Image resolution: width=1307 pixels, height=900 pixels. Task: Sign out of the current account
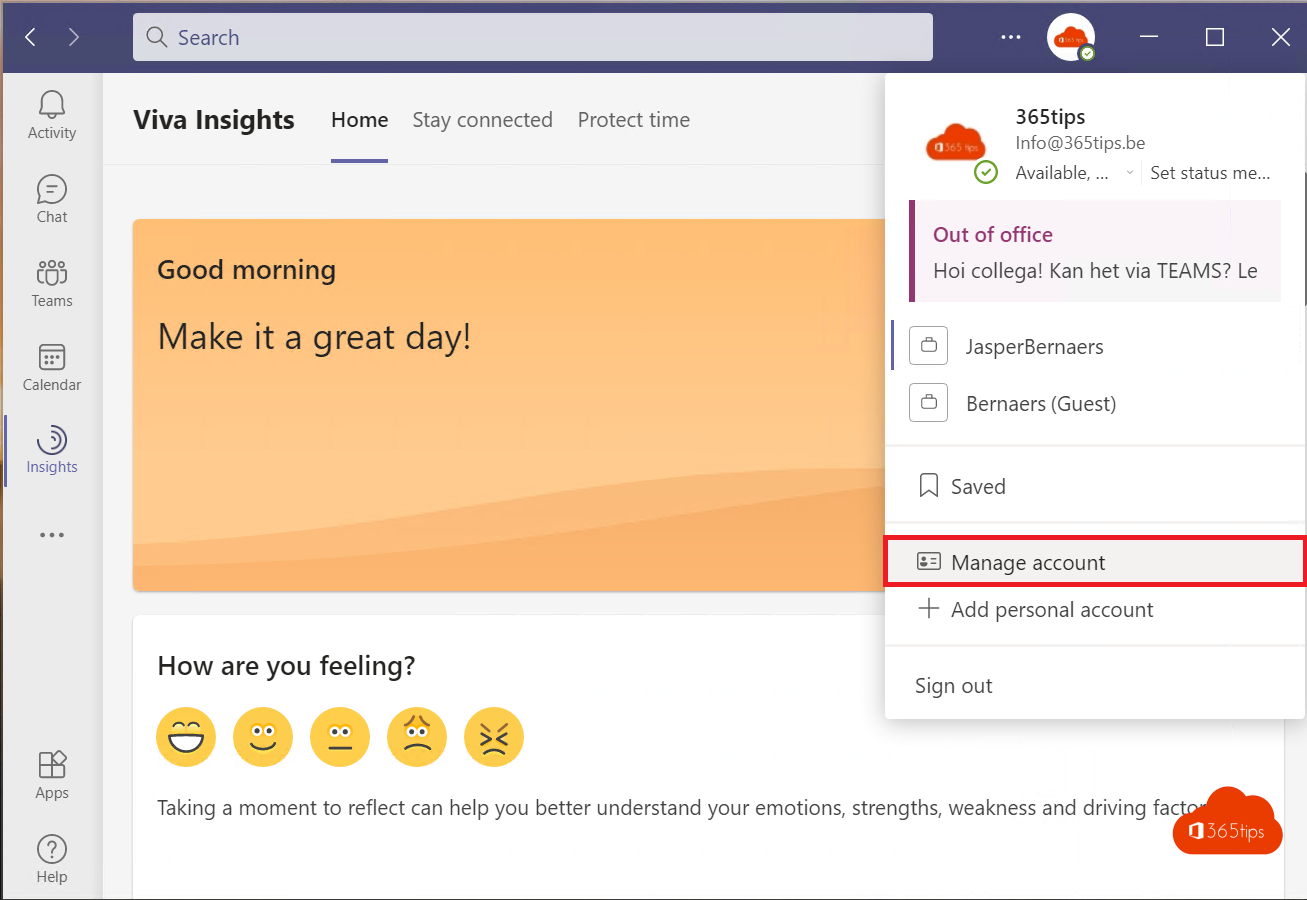pyautogui.click(x=952, y=685)
